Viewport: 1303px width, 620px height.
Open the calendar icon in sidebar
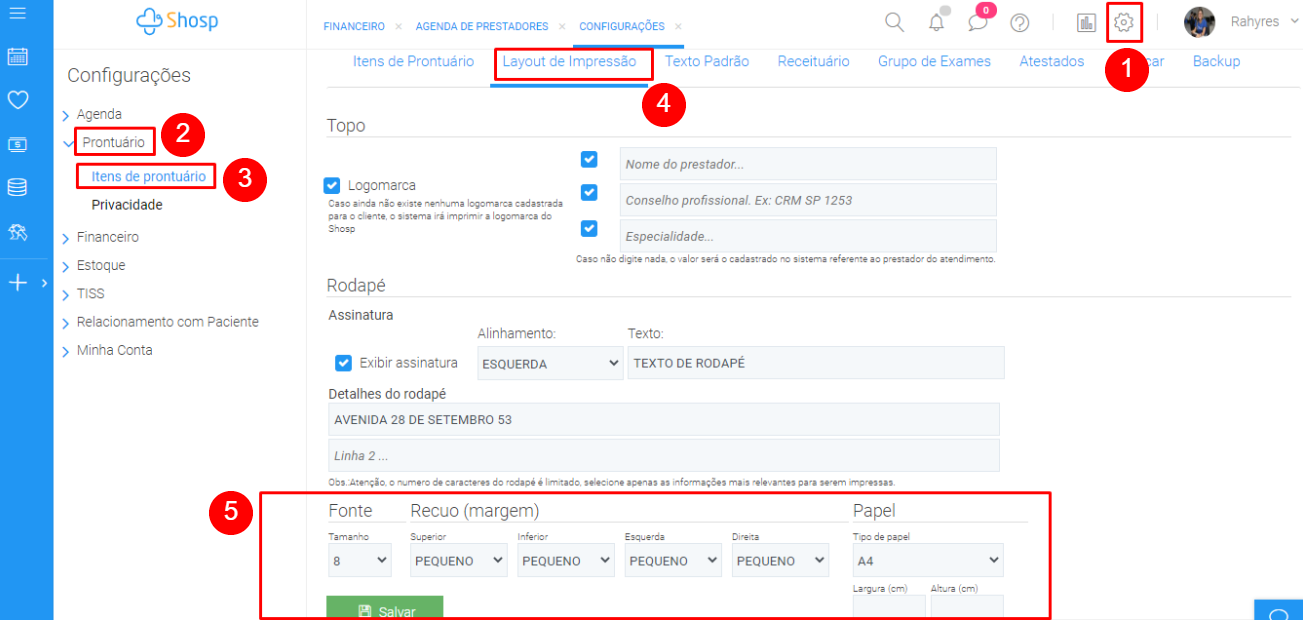tap(17, 56)
